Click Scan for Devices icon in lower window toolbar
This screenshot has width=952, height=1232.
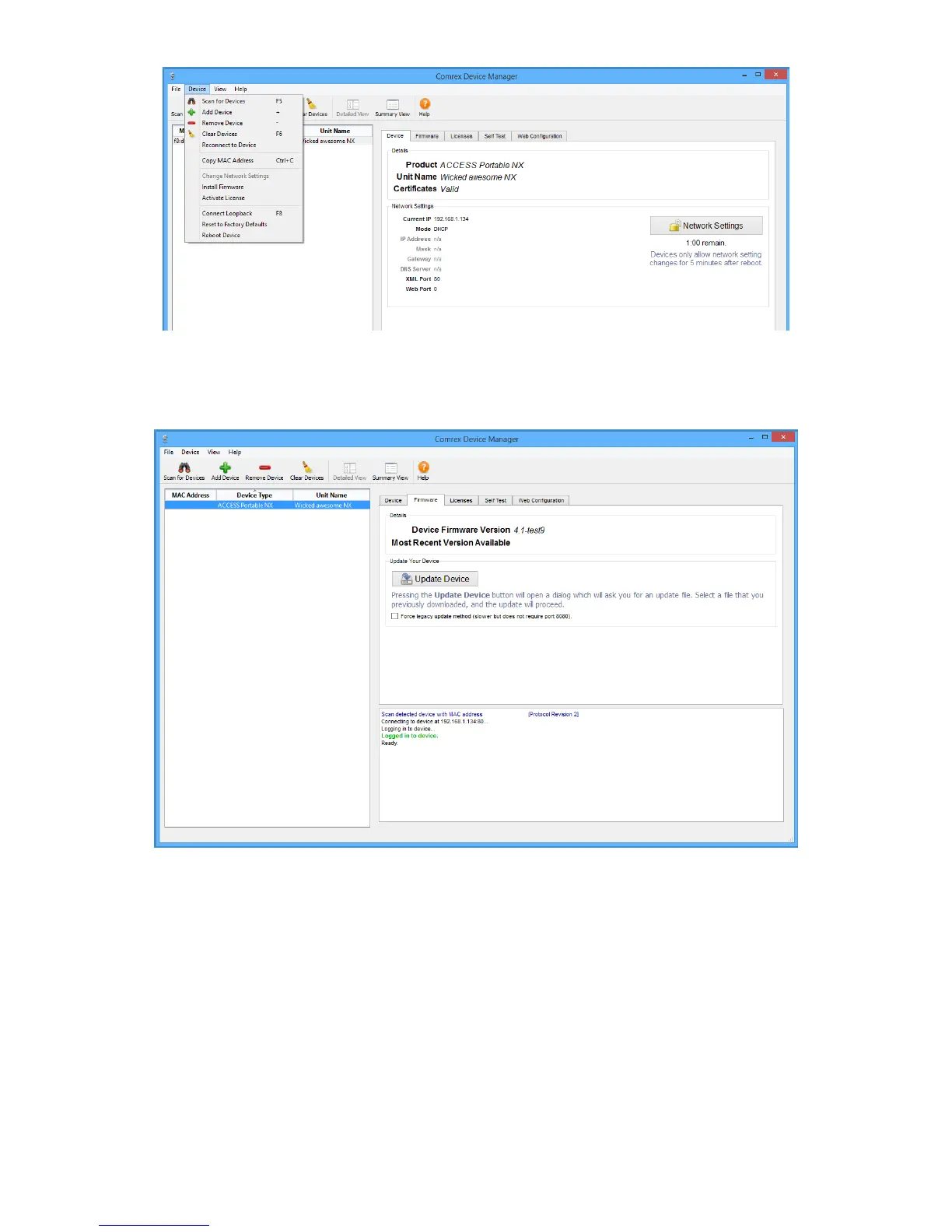[x=184, y=467]
